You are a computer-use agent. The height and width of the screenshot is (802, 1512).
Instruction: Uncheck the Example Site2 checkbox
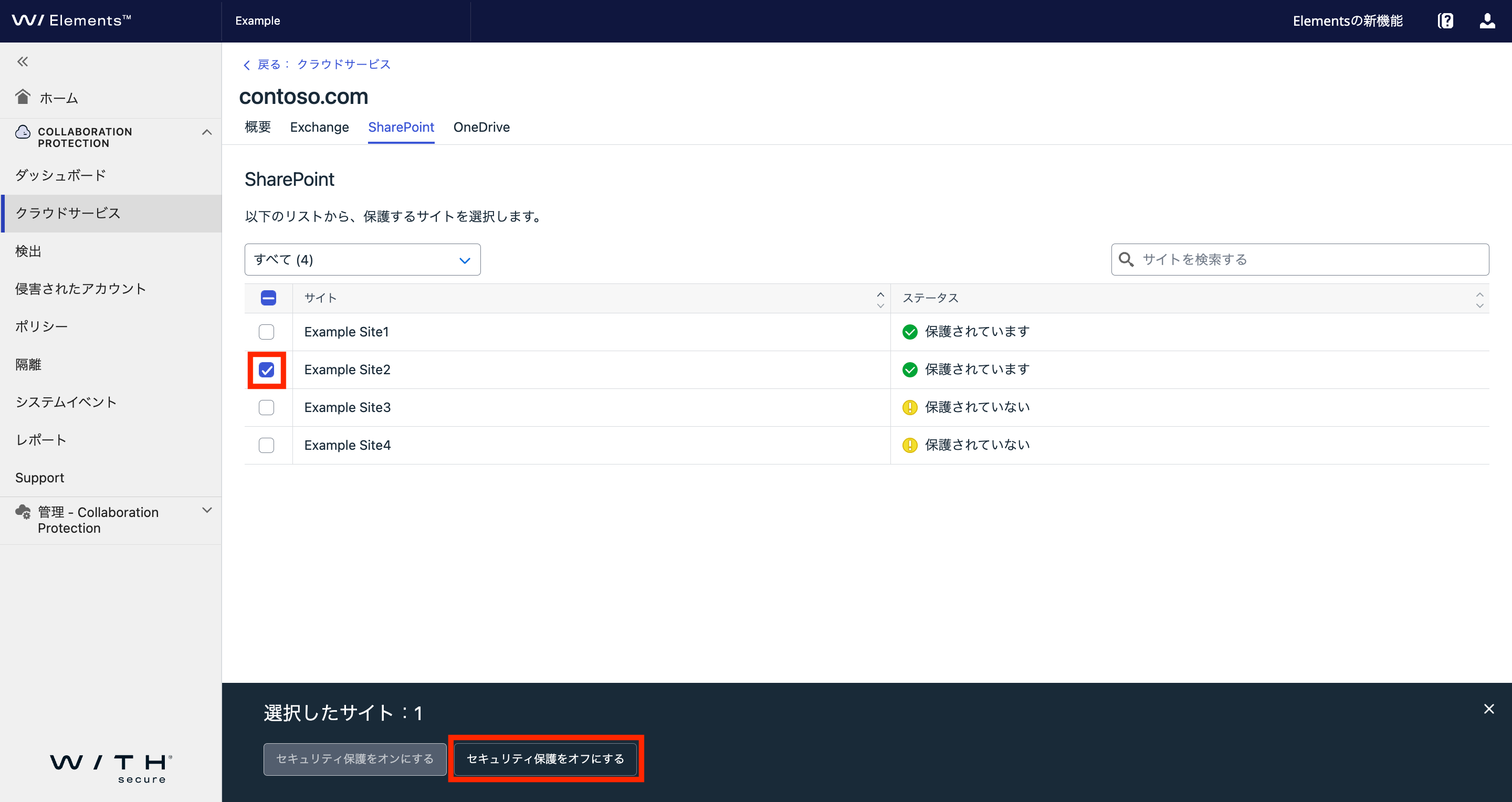coord(267,370)
